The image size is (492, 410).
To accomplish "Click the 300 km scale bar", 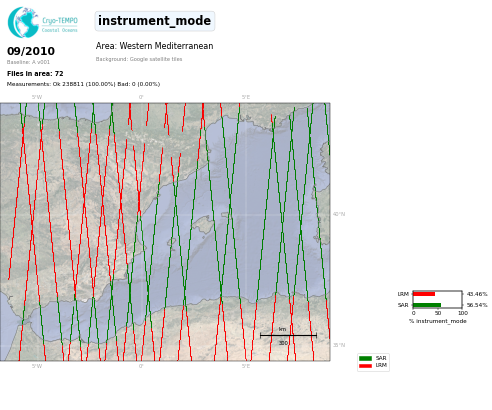I will (288, 336).
